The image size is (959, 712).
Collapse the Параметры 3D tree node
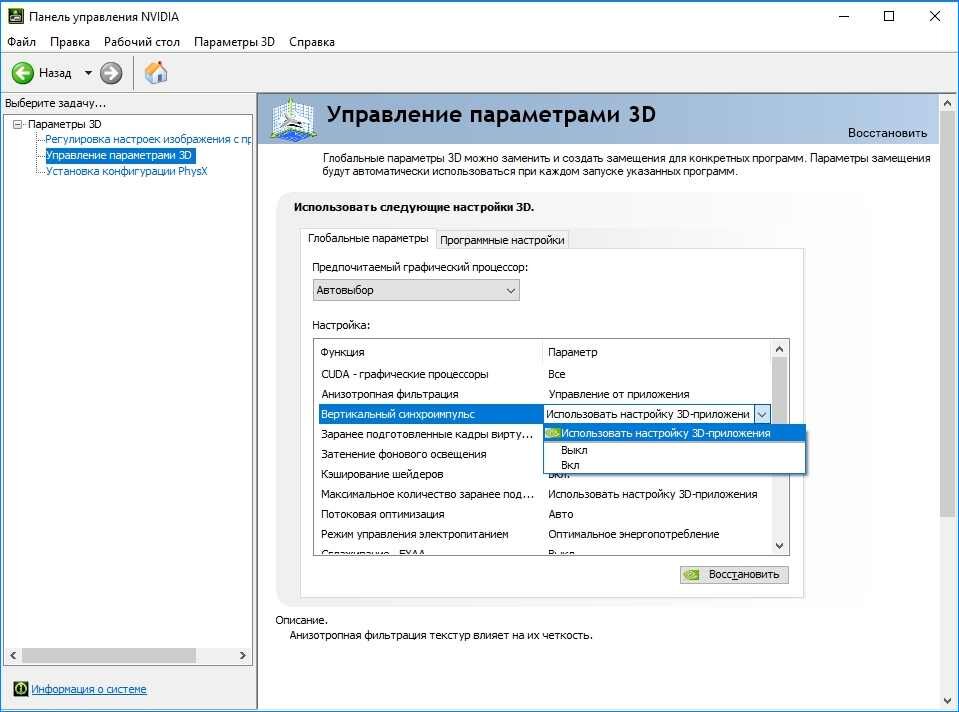coord(17,124)
